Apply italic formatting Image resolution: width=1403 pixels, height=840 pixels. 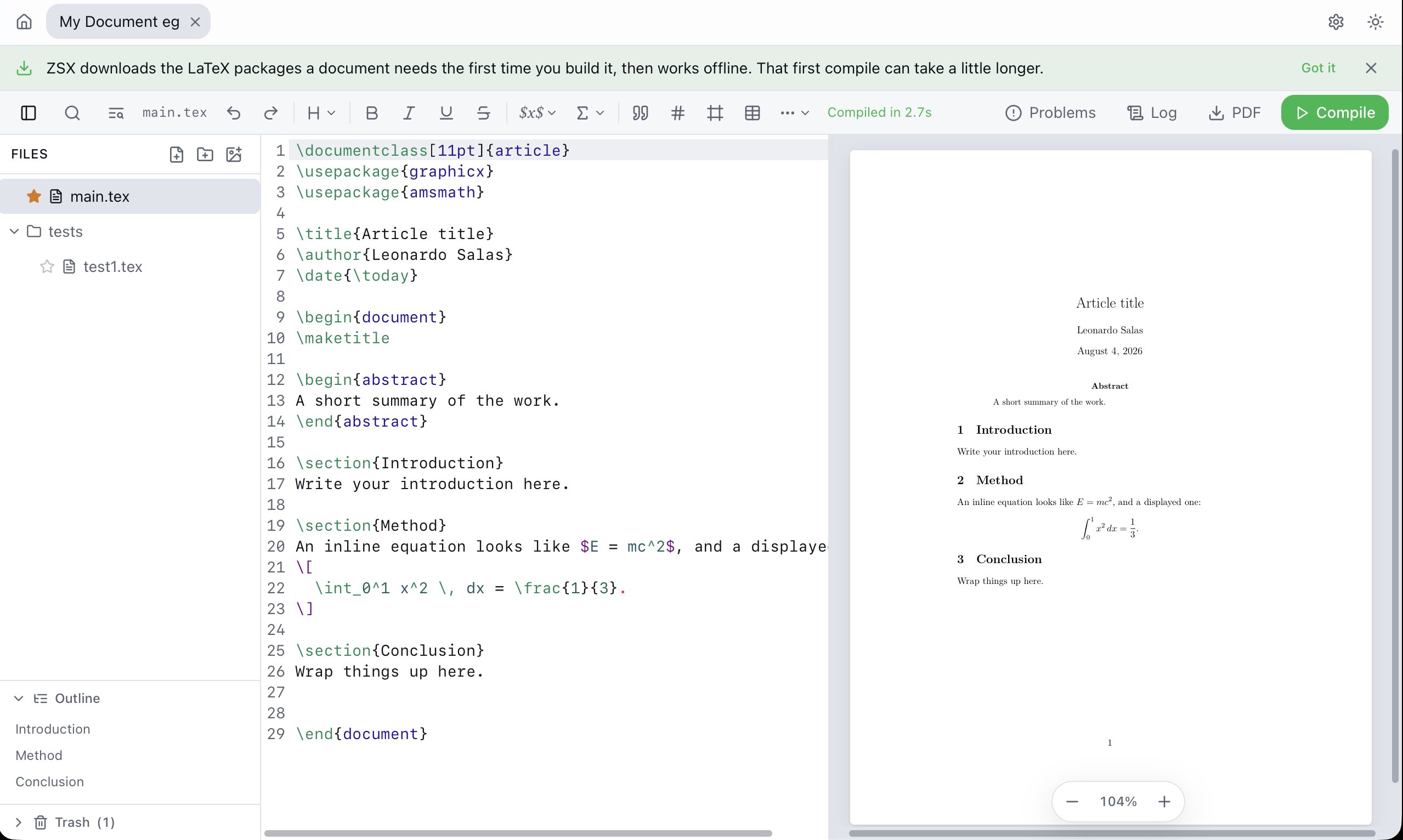409,112
